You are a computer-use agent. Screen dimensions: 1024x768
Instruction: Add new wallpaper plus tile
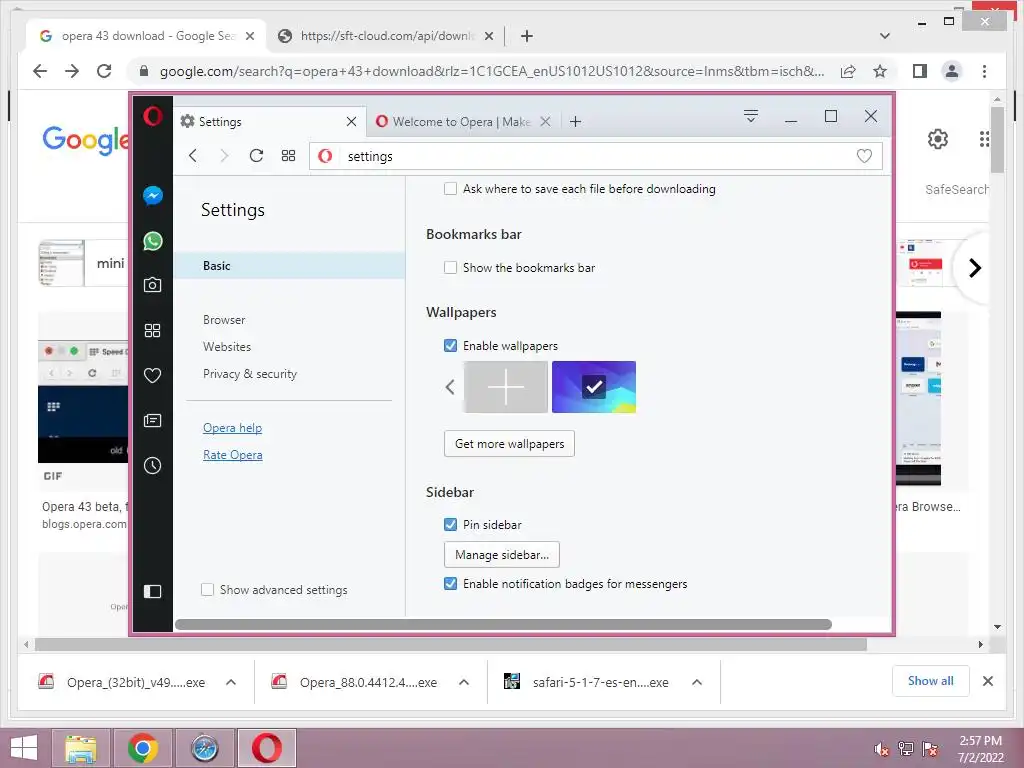506,387
